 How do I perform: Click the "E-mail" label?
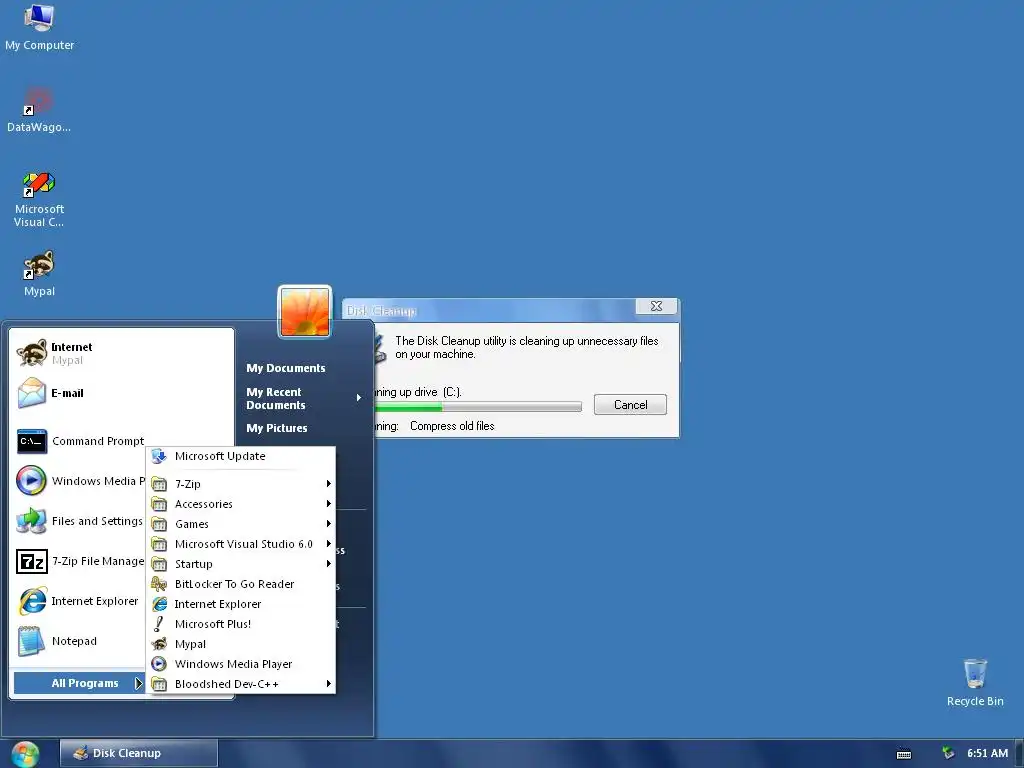[67, 393]
